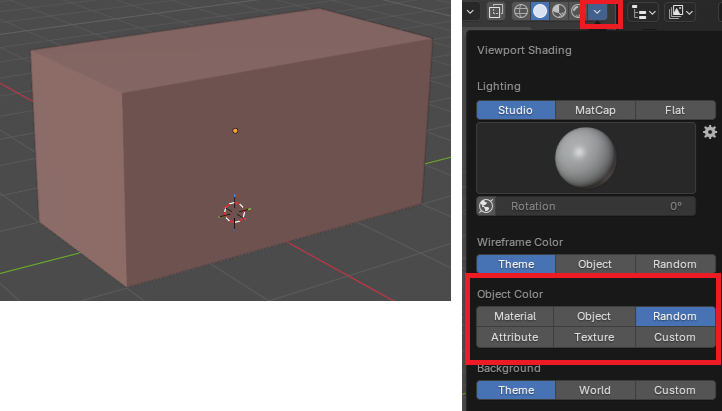Choose Object for Wireframe Color
This screenshot has width=722, height=411.
click(x=595, y=264)
